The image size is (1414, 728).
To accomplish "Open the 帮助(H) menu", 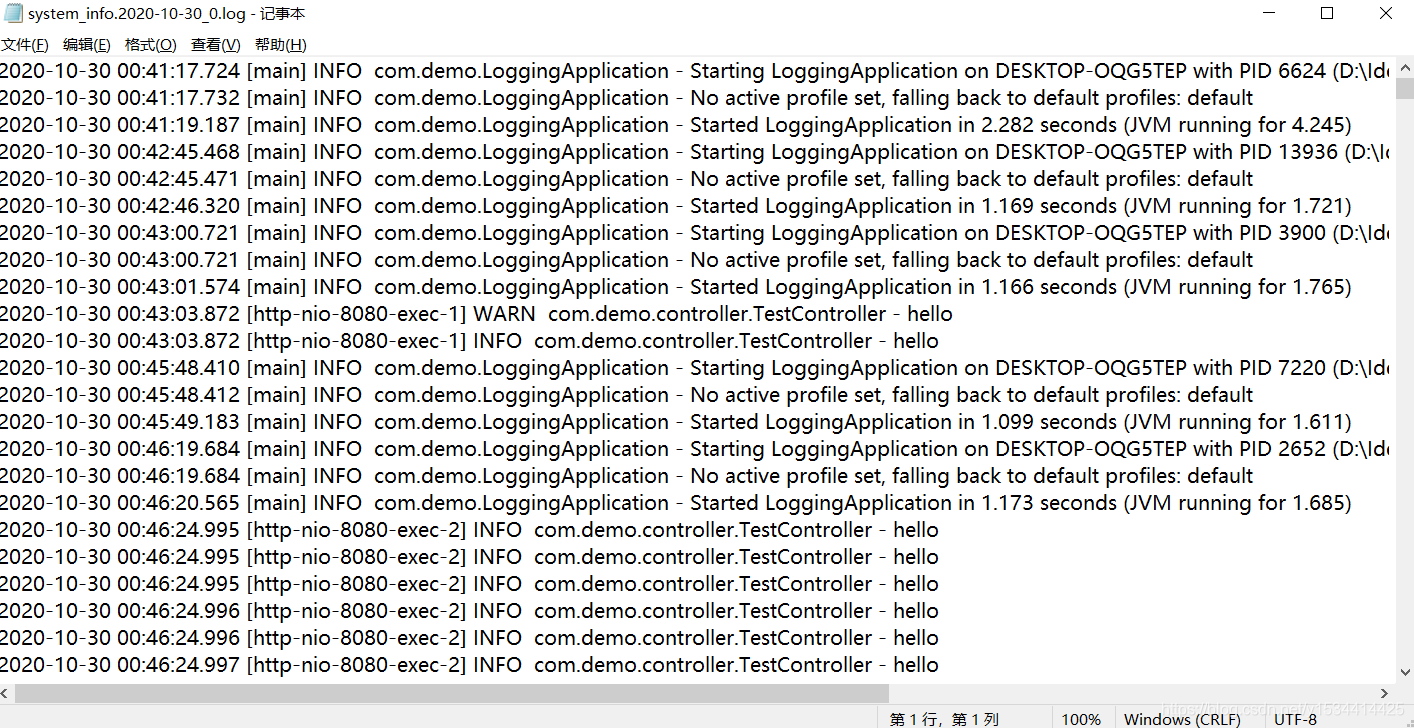I will tap(281, 45).
